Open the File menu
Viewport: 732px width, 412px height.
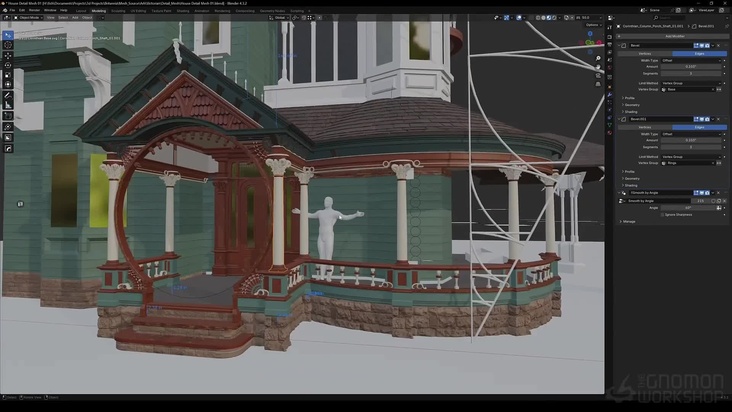(x=12, y=10)
